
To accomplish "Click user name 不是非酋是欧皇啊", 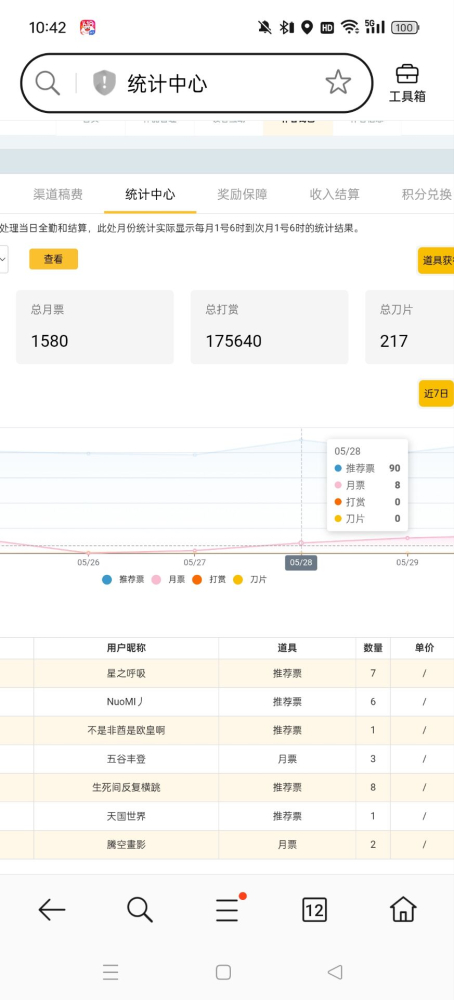I will tap(126, 730).
